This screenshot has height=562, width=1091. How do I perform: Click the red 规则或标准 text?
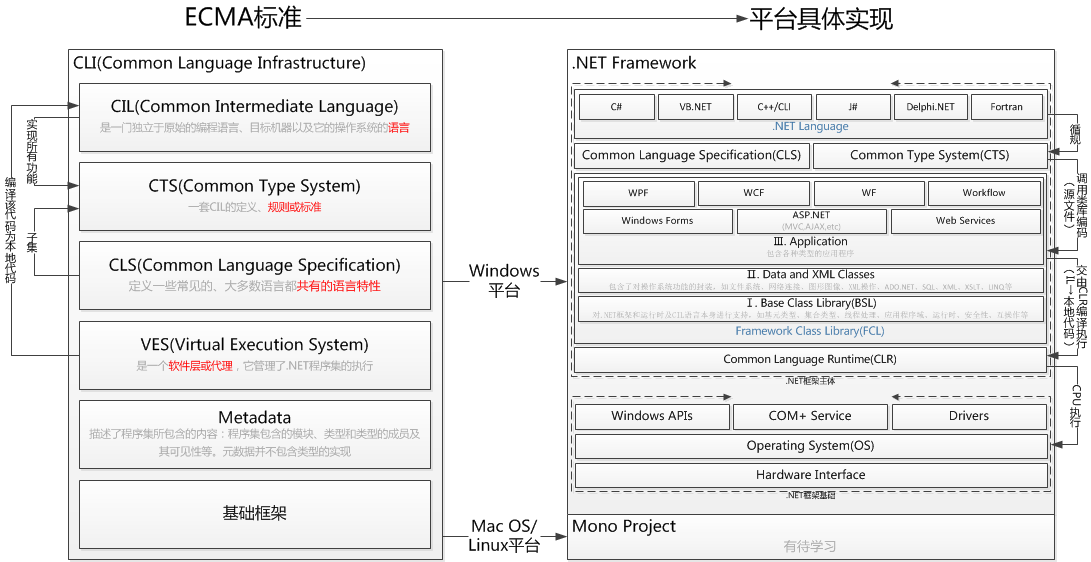point(294,207)
